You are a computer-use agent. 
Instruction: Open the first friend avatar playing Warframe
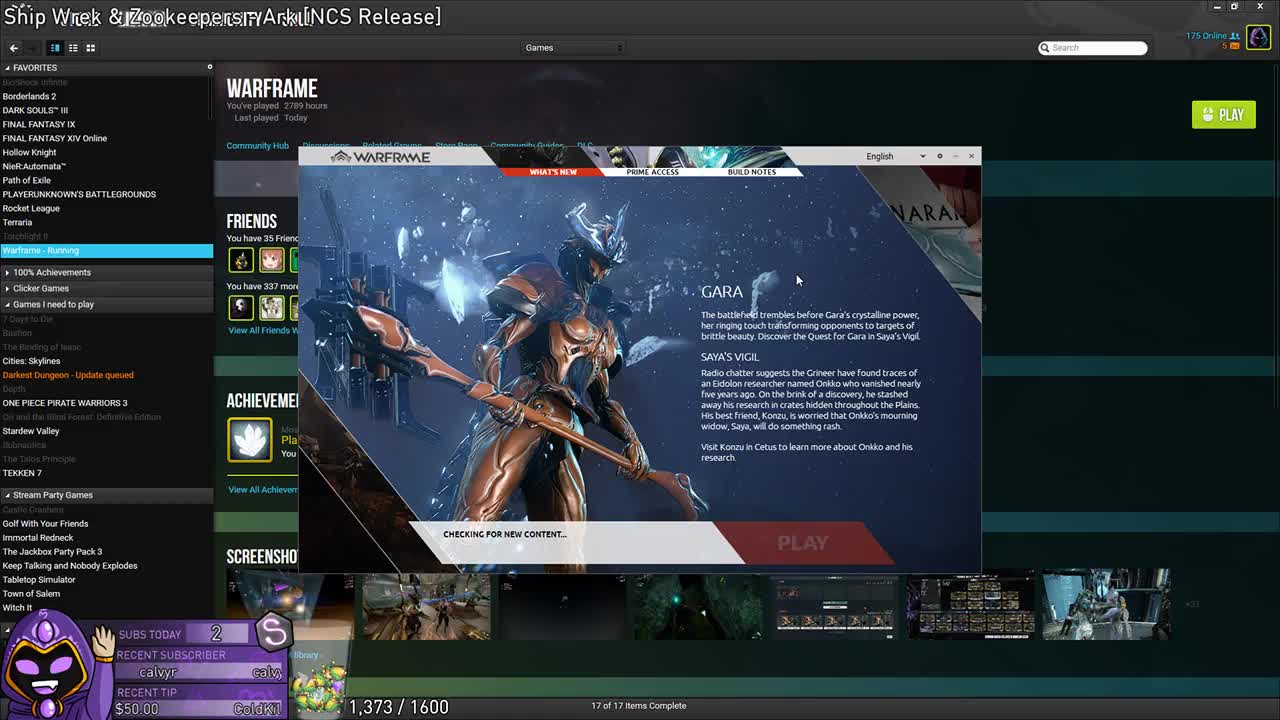[241, 260]
